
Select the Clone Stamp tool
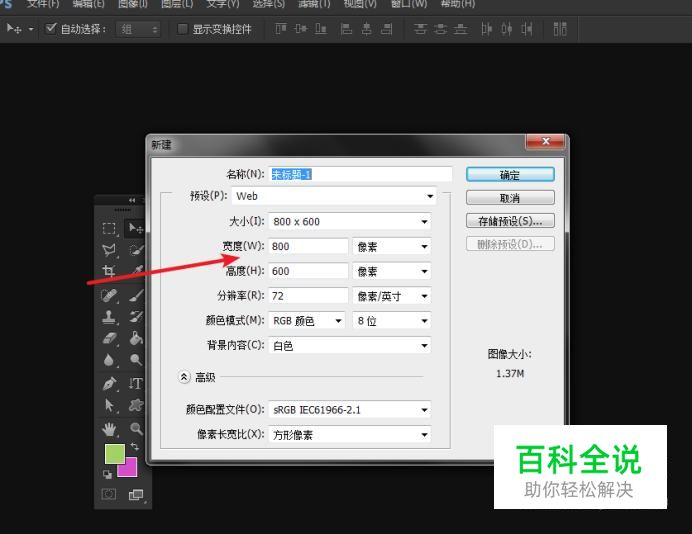pos(109,316)
